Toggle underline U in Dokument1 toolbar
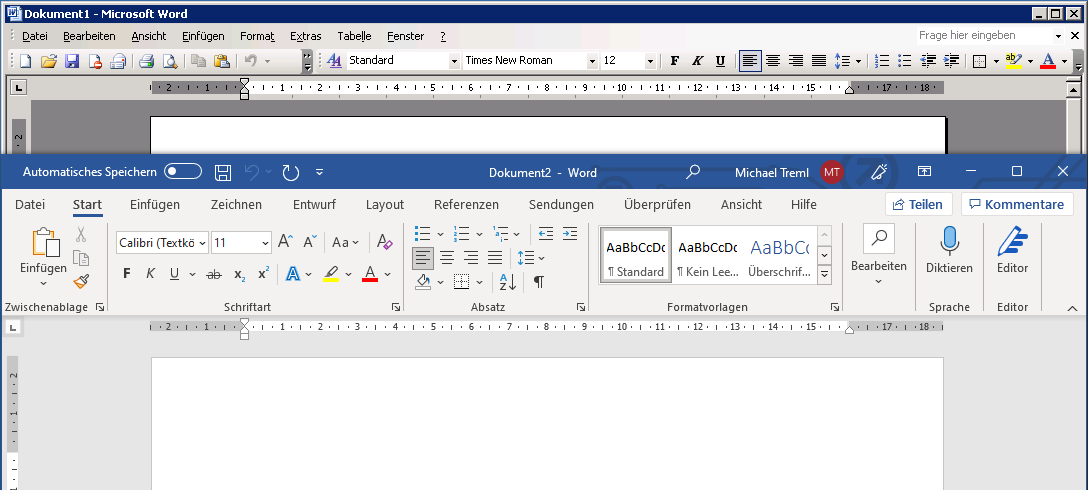This screenshot has height=490, width=1088. [x=720, y=61]
